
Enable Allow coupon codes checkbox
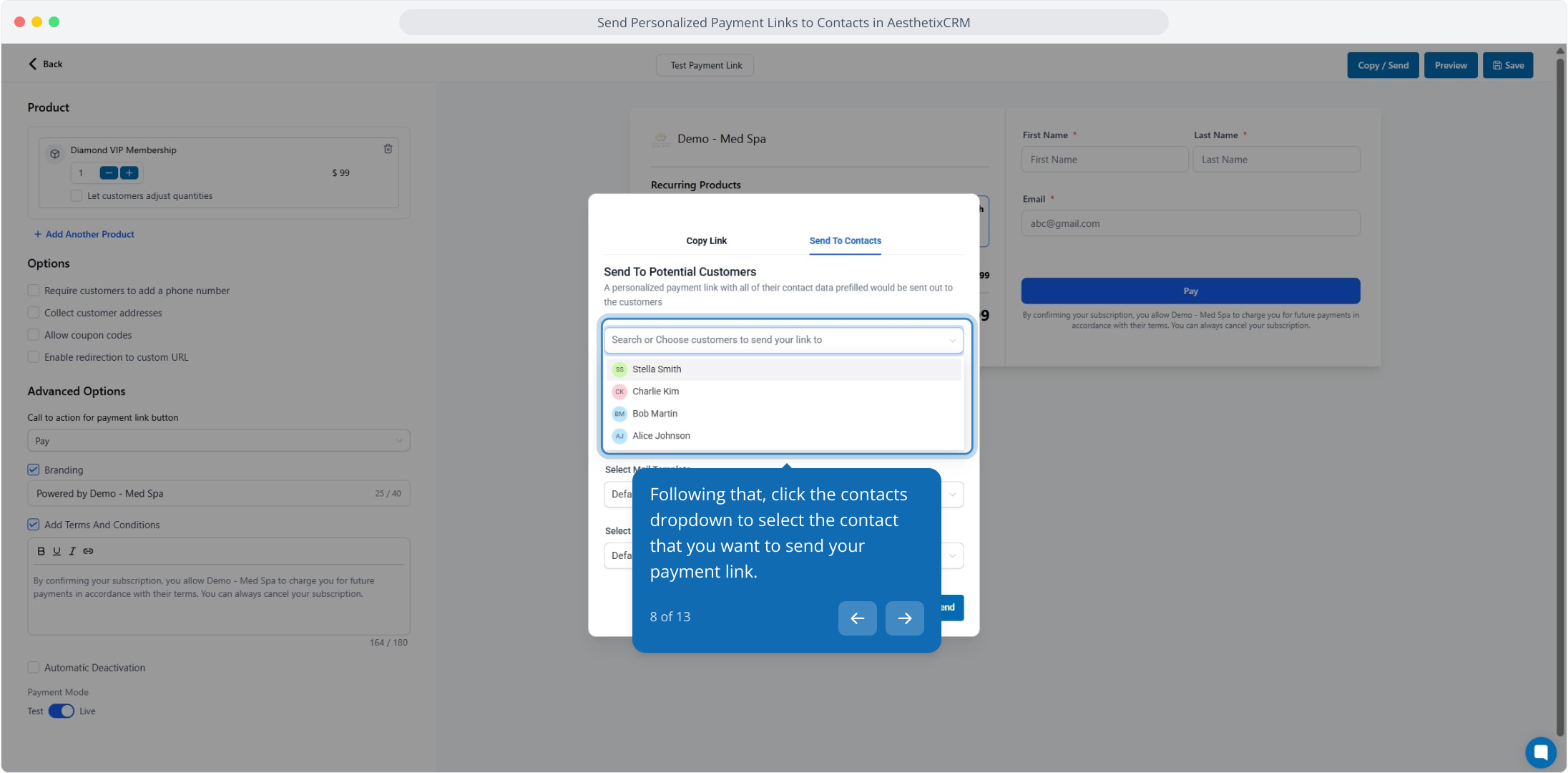(x=34, y=335)
